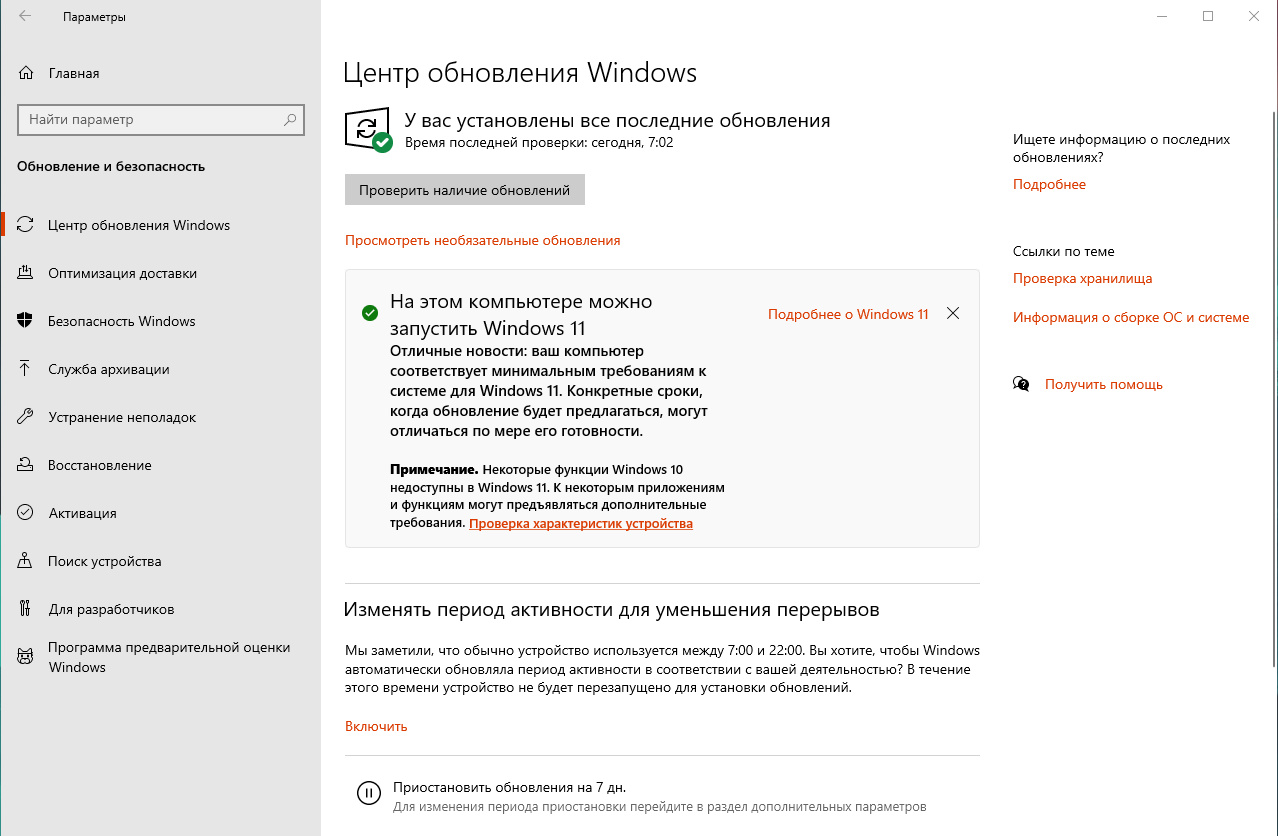Screen dimensions: 1278x836
Task: Open Получить помощь link
Action: (1103, 384)
